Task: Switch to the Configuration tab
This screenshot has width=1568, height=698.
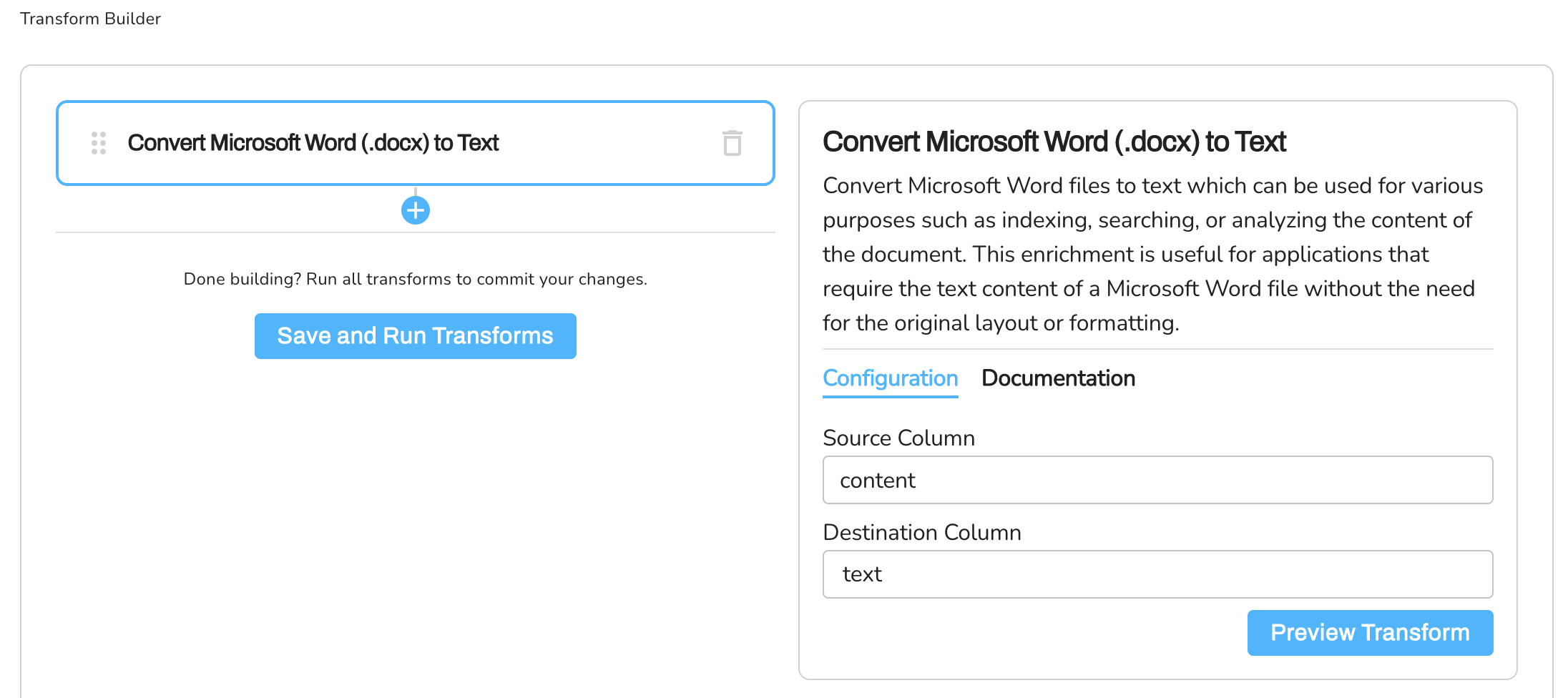Action: click(890, 378)
